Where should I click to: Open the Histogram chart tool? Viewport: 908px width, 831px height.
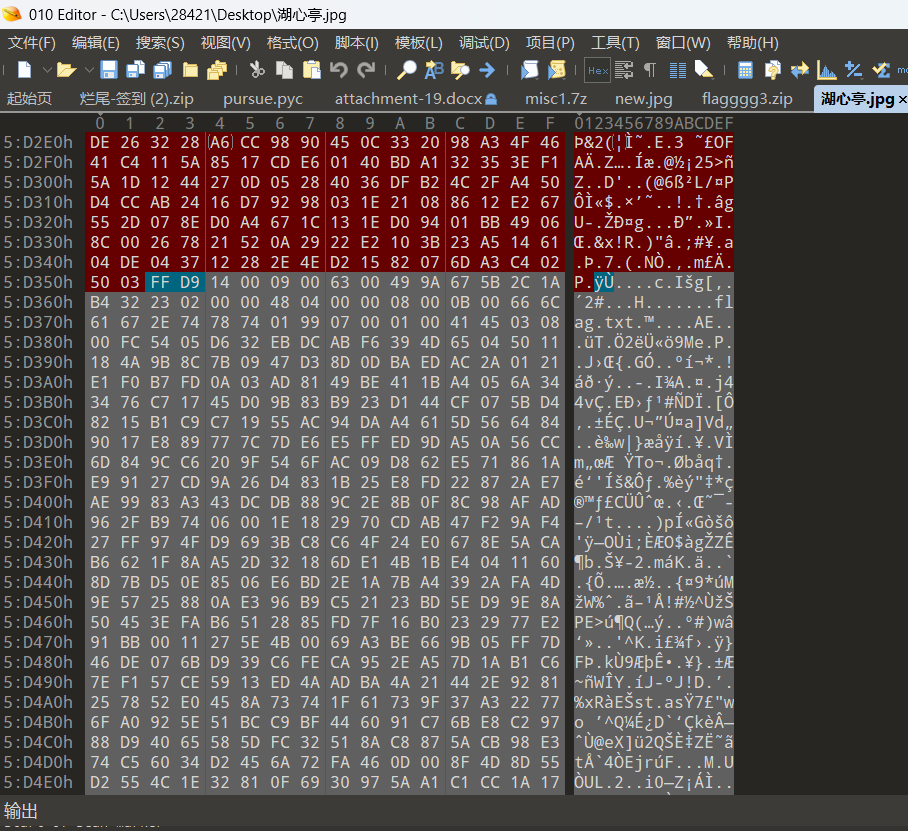pos(826,70)
